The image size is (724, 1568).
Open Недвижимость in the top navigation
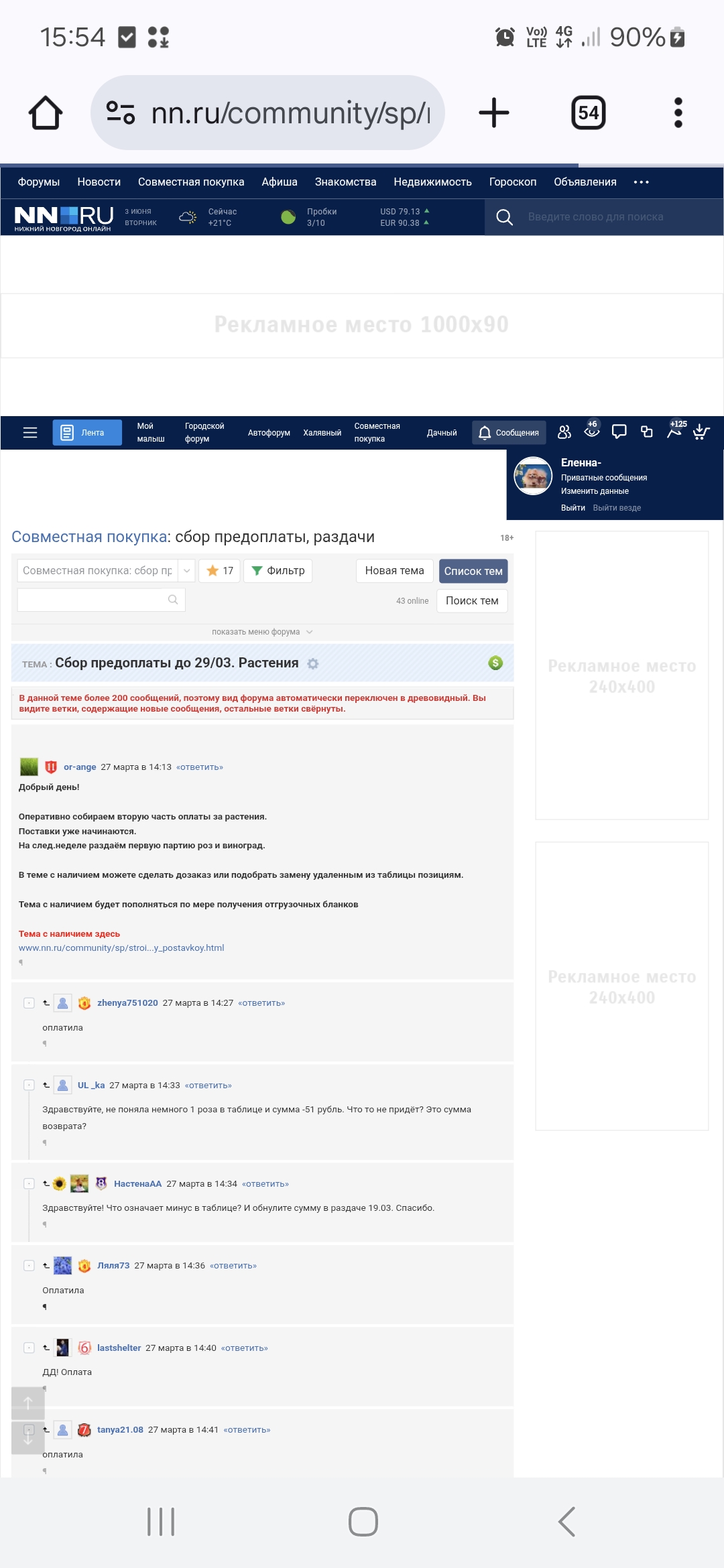coord(433,182)
